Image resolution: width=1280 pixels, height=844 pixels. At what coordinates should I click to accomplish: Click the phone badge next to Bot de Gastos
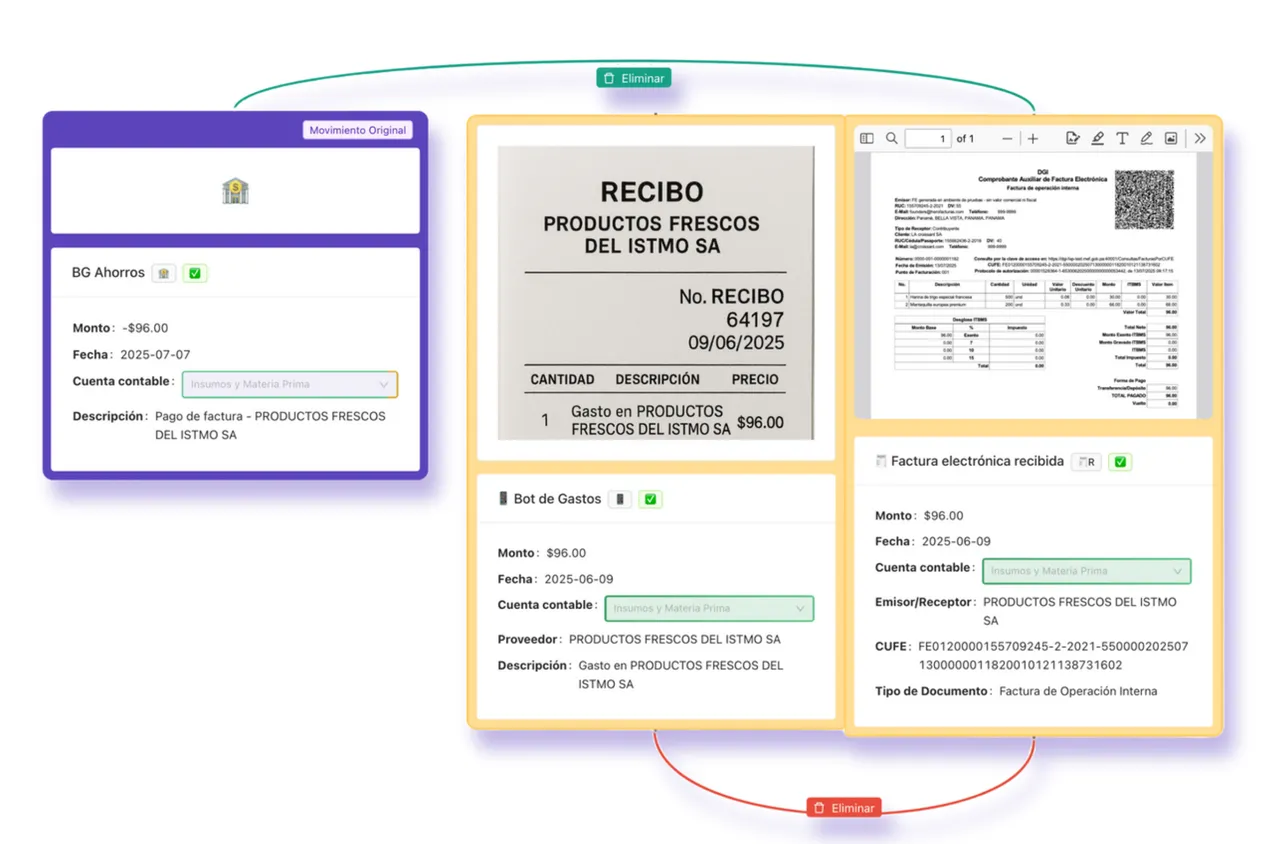click(620, 499)
